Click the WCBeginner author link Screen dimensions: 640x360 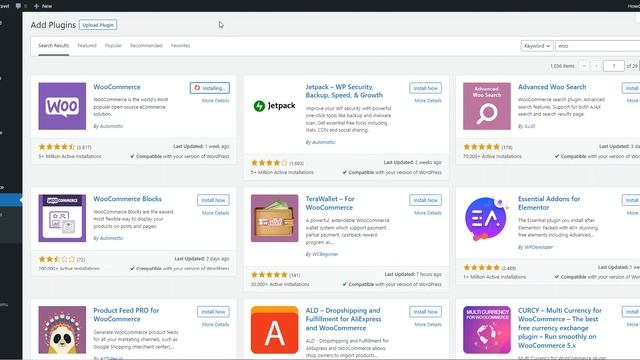tap(325, 254)
